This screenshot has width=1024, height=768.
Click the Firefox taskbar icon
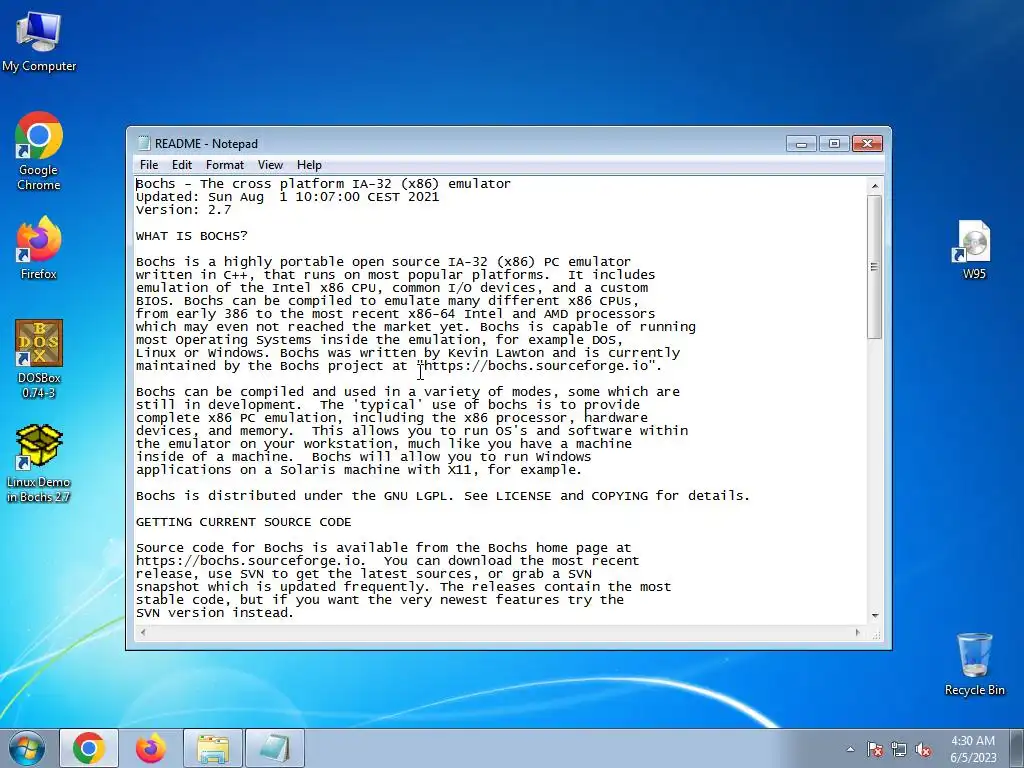pos(150,748)
